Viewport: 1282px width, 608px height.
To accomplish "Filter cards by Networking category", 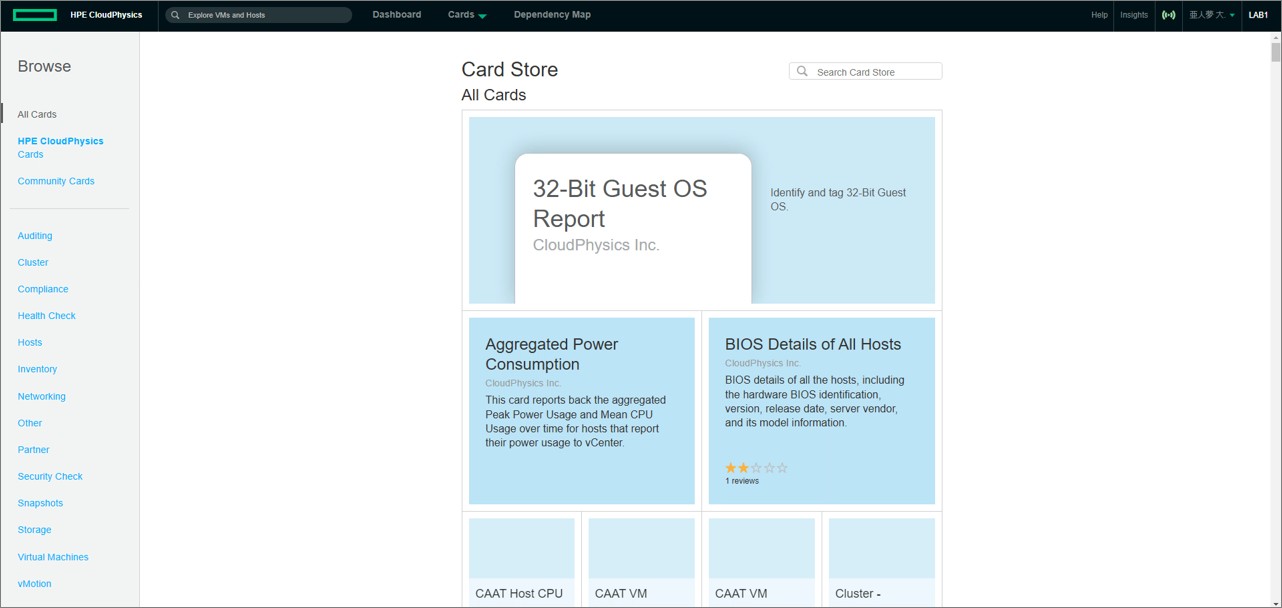I will click(x=41, y=396).
